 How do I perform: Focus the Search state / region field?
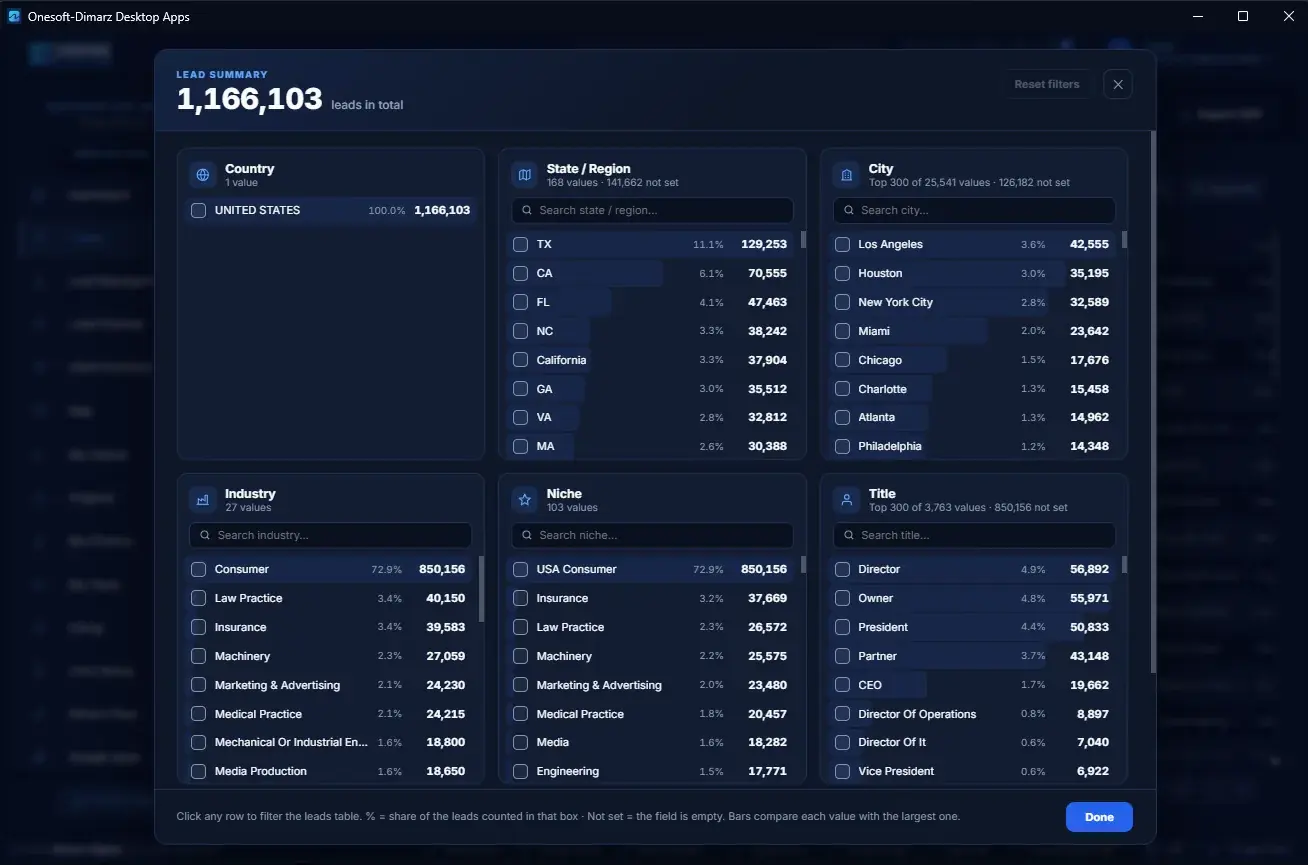[652, 210]
